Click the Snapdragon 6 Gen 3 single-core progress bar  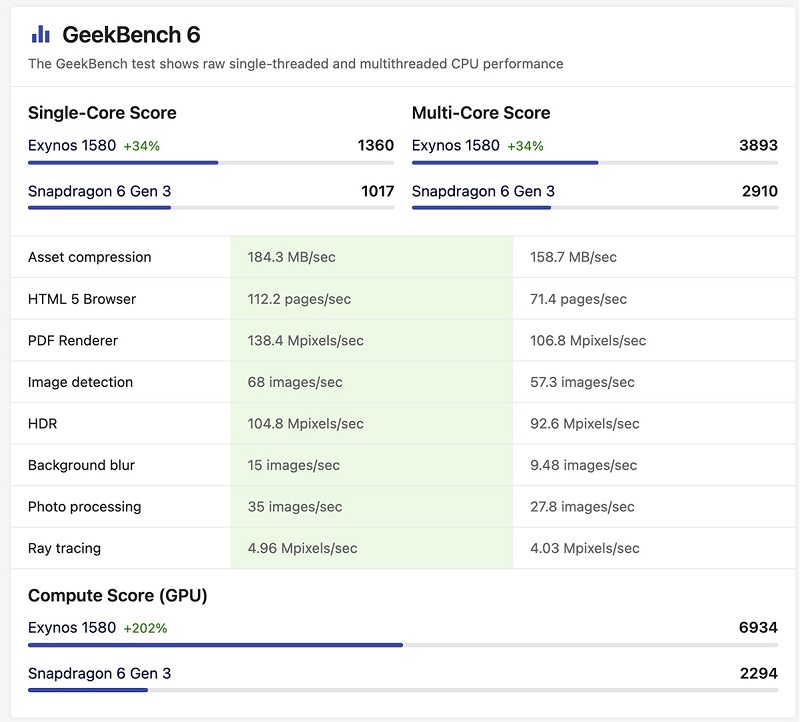(211, 208)
